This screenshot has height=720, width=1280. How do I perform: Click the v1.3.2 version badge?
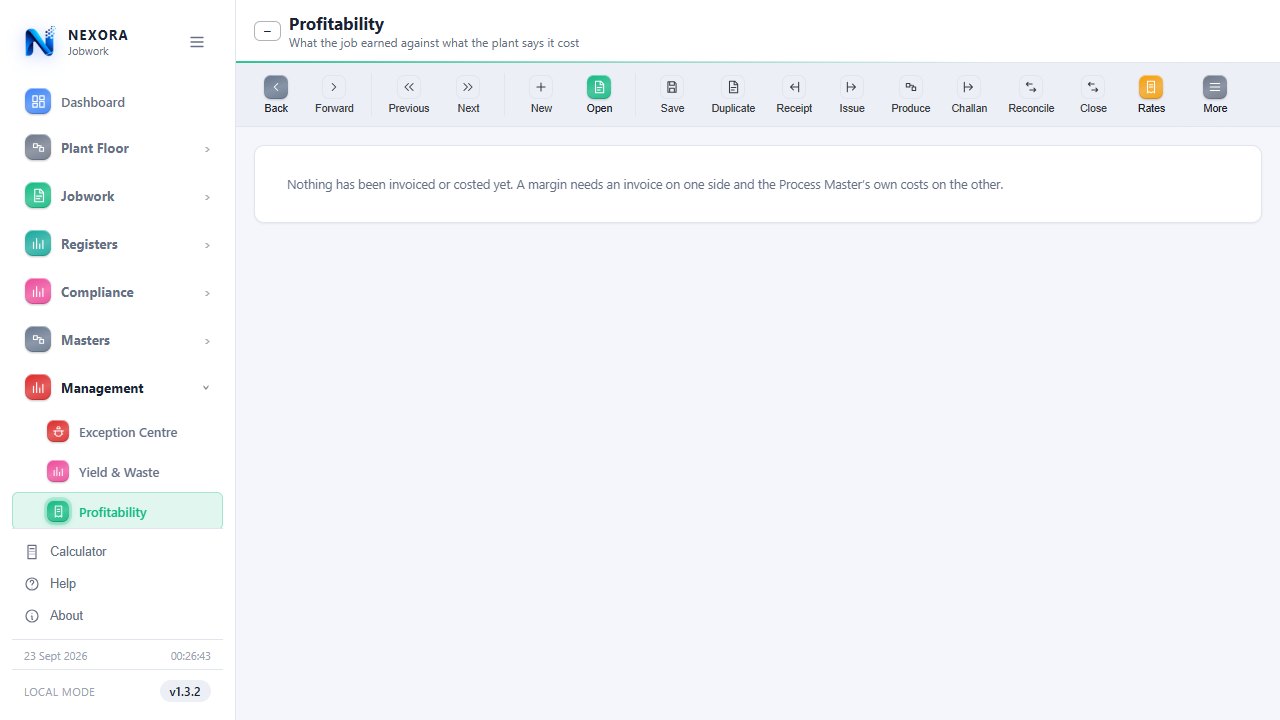(185, 691)
